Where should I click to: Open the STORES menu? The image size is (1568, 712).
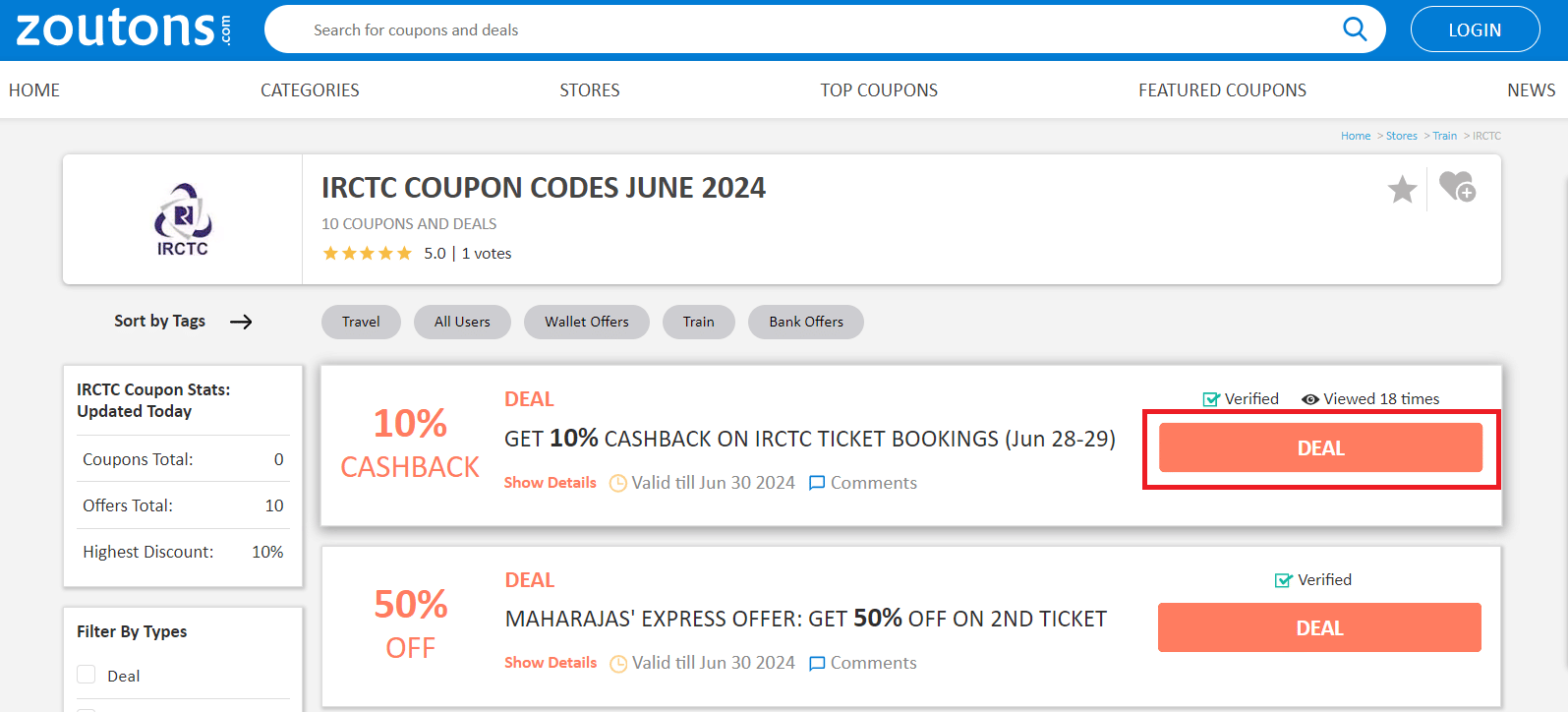pos(590,90)
